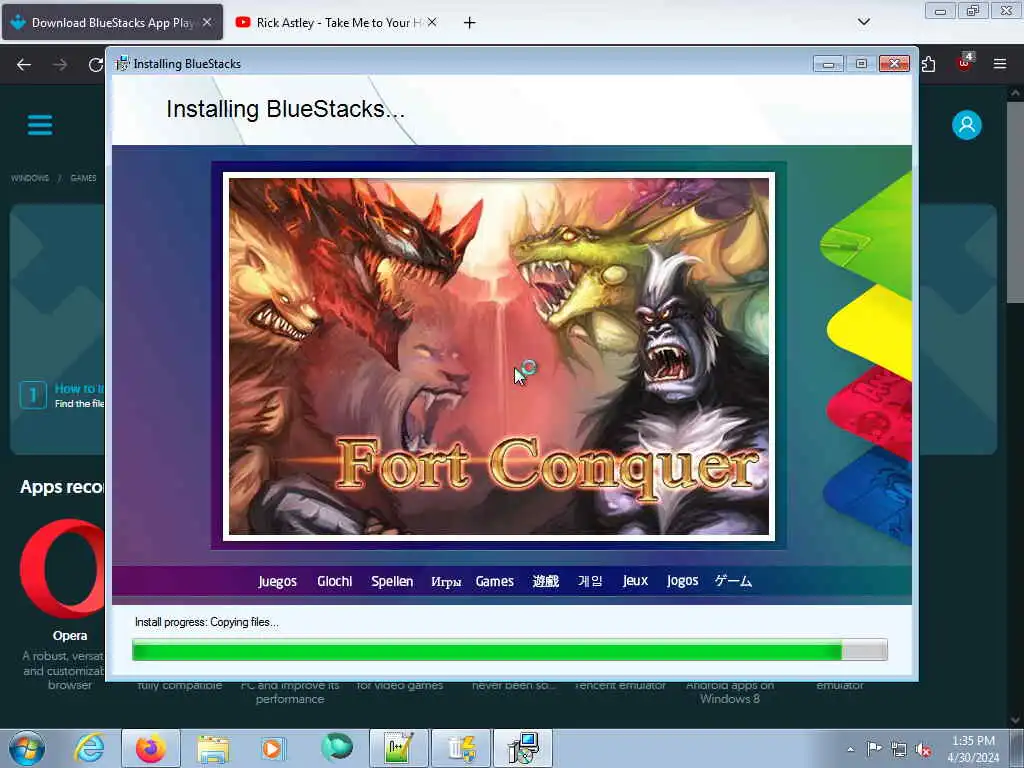
Task: Close the Rick Astley browser tab
Action: (x=432, y=22)
